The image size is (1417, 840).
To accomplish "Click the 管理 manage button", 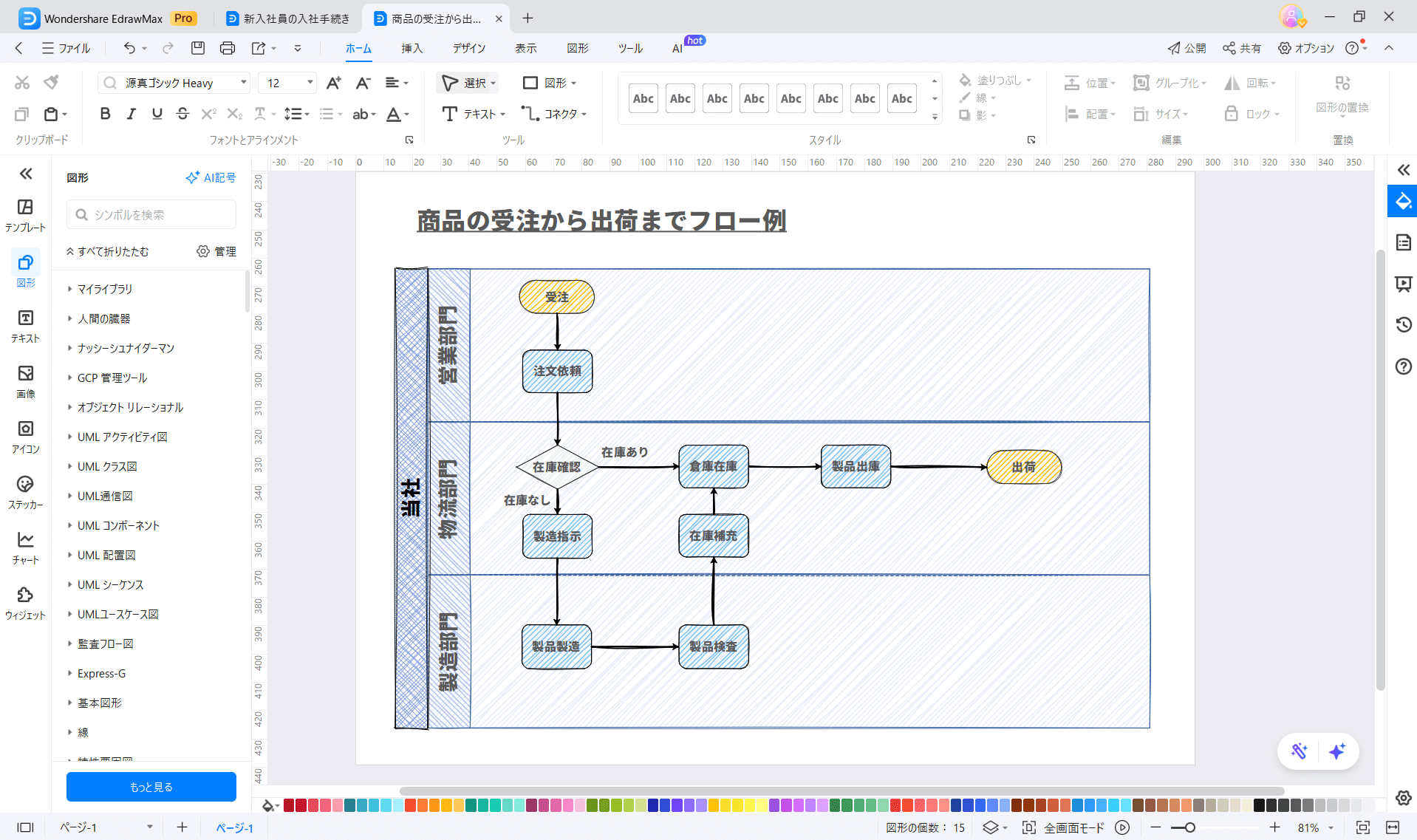I will tap(216, 251).
